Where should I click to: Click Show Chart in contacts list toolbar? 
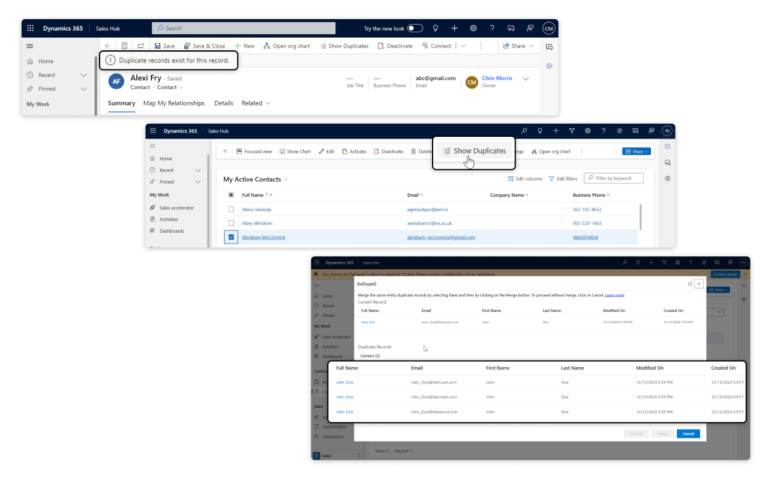(x=295, y=151)
